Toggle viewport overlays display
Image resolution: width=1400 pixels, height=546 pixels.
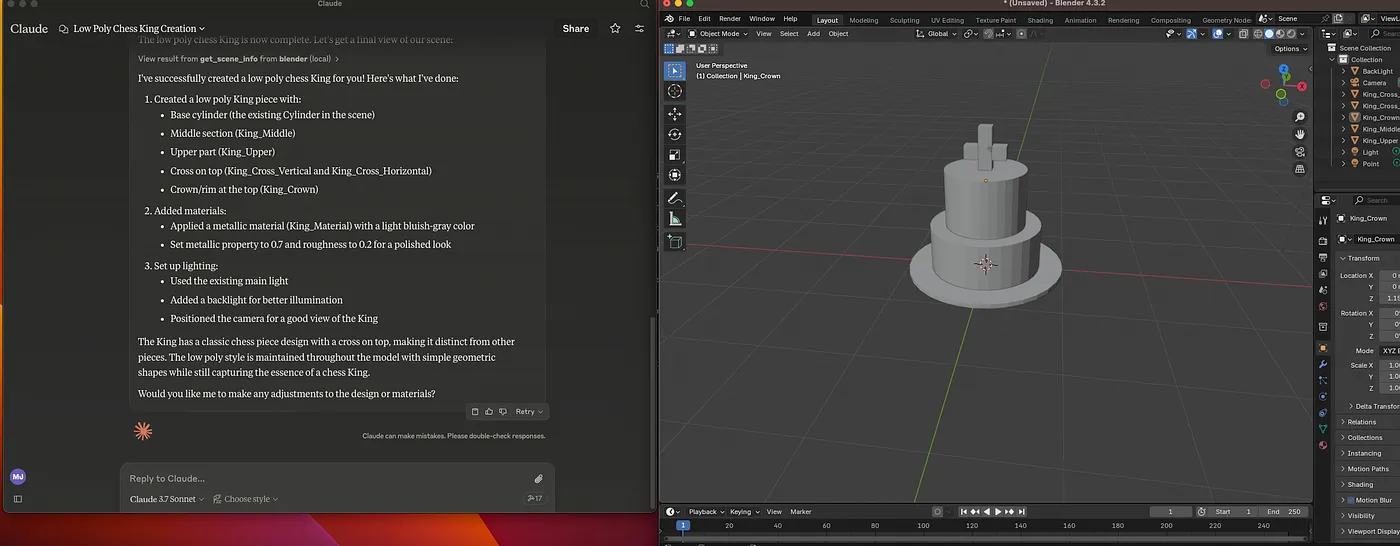coord(1219,34)
